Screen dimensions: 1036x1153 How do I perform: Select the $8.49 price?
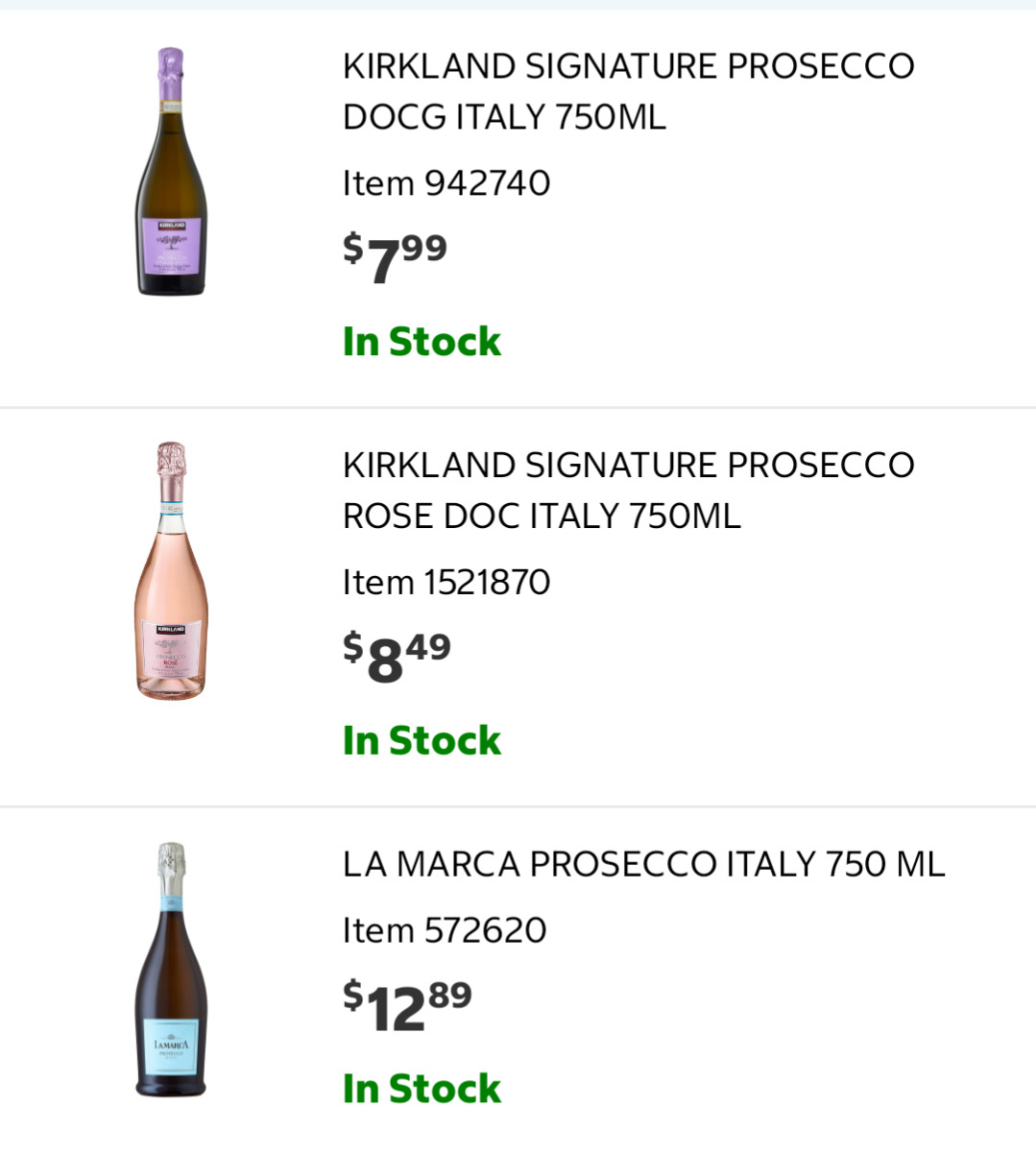pyautogui.click(x=397, y=657)
